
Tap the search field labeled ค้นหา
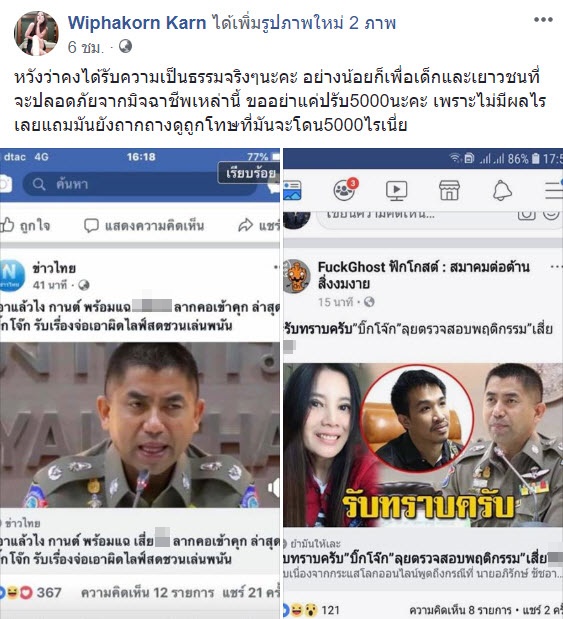coord(140,184)
